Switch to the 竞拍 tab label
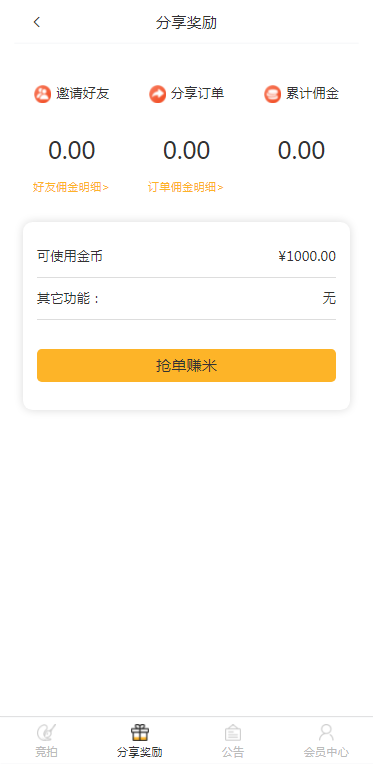The image size is (373, 764). coord(46,752)
